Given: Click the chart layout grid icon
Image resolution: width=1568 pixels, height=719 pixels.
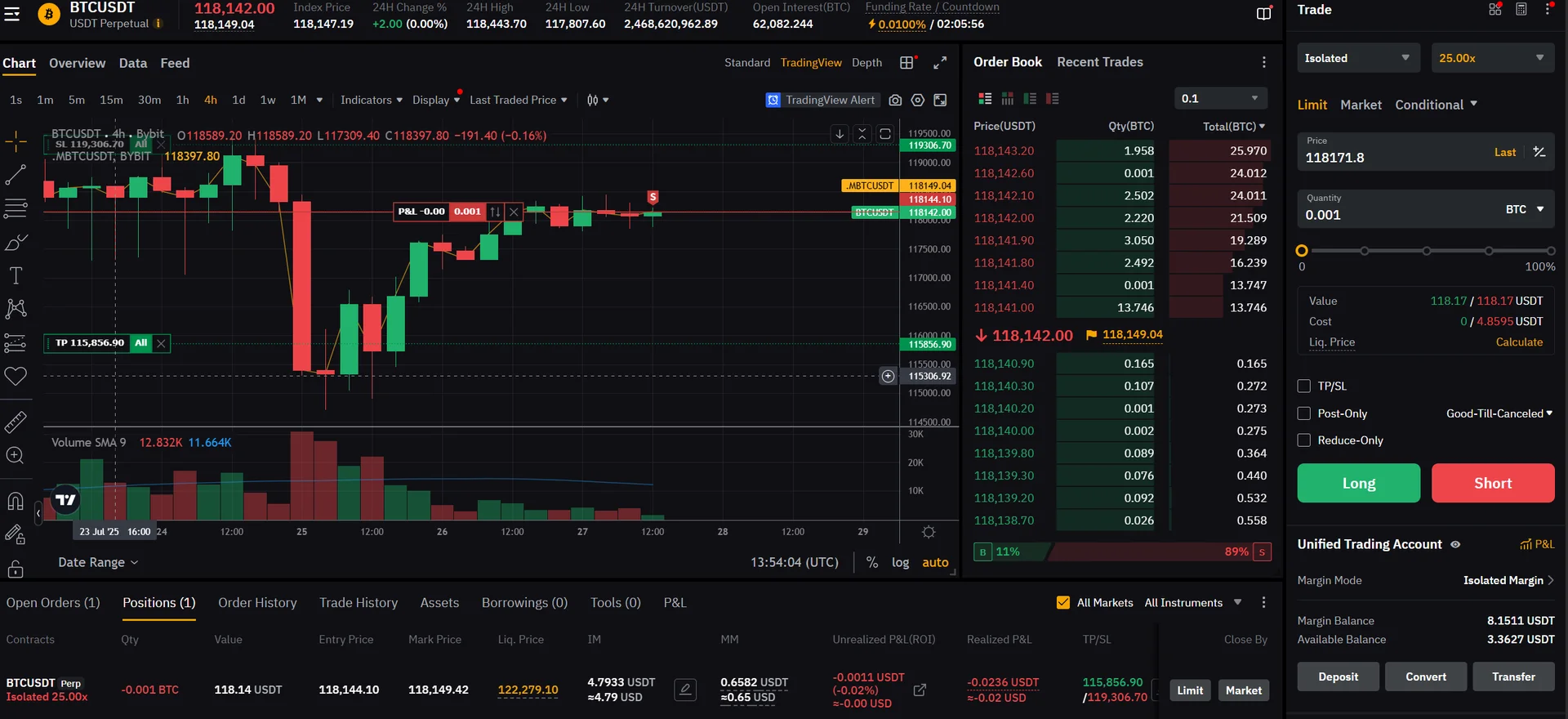Looking at the screenshot, I should (x=906, y=63).
